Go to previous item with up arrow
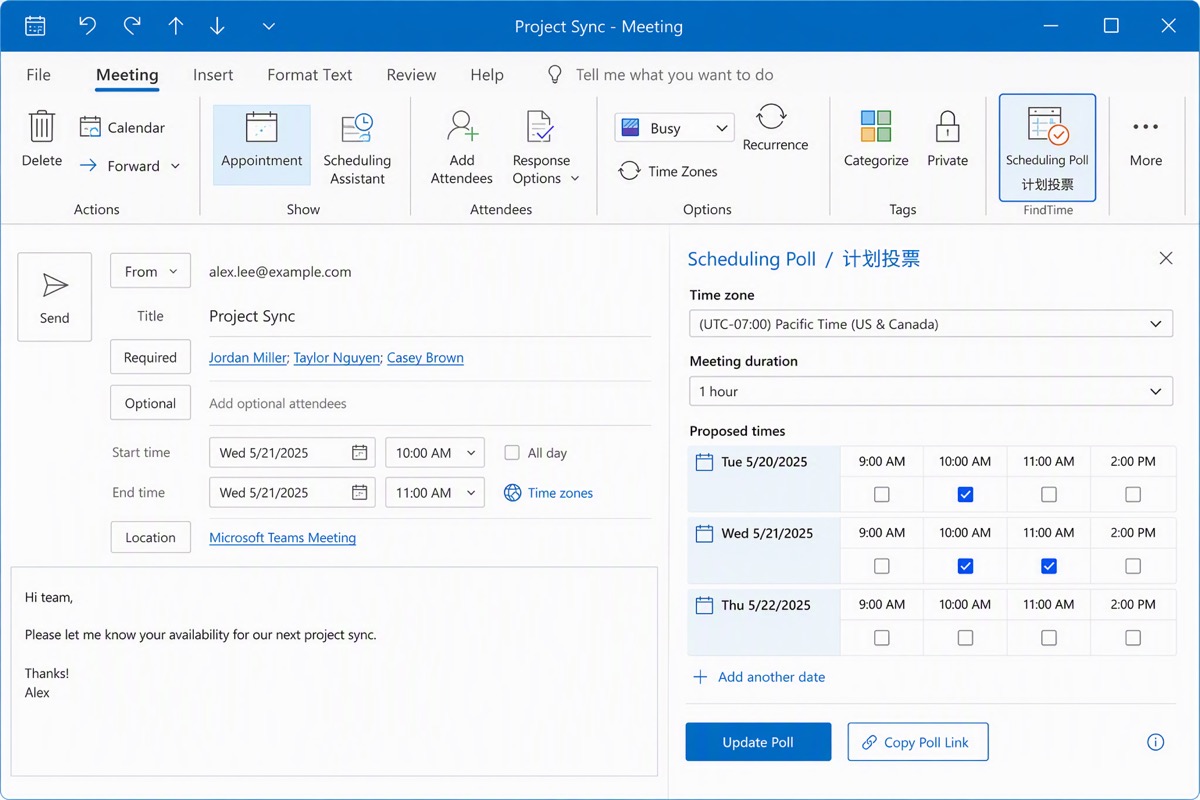 point(176,26)
